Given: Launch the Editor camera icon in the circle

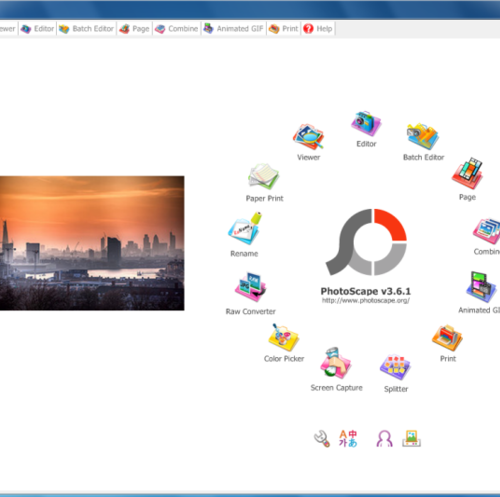Looking at the screenshot, I should pos(366,123).
